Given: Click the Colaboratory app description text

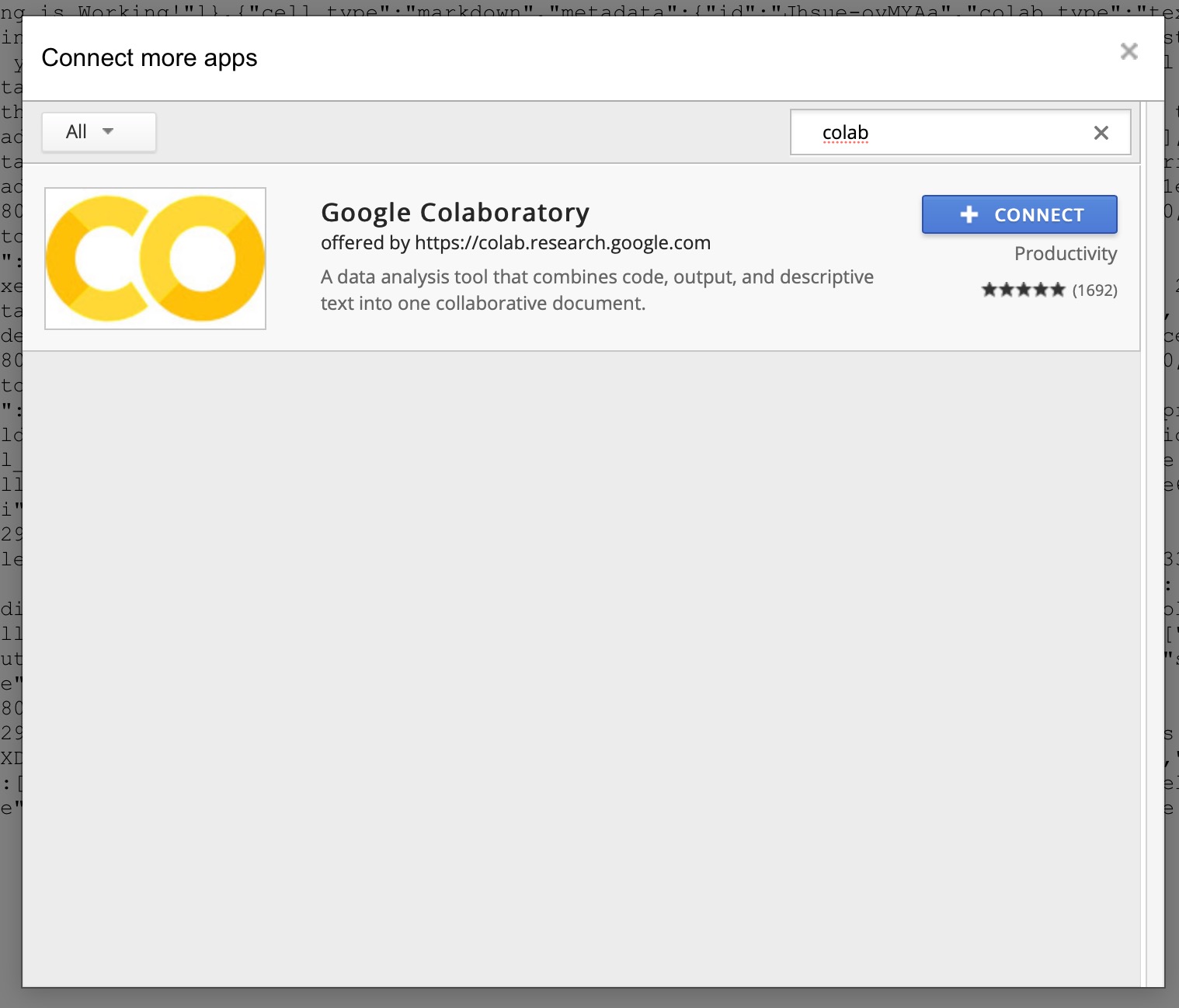Looking at the screenshot, I should [597, 290].
